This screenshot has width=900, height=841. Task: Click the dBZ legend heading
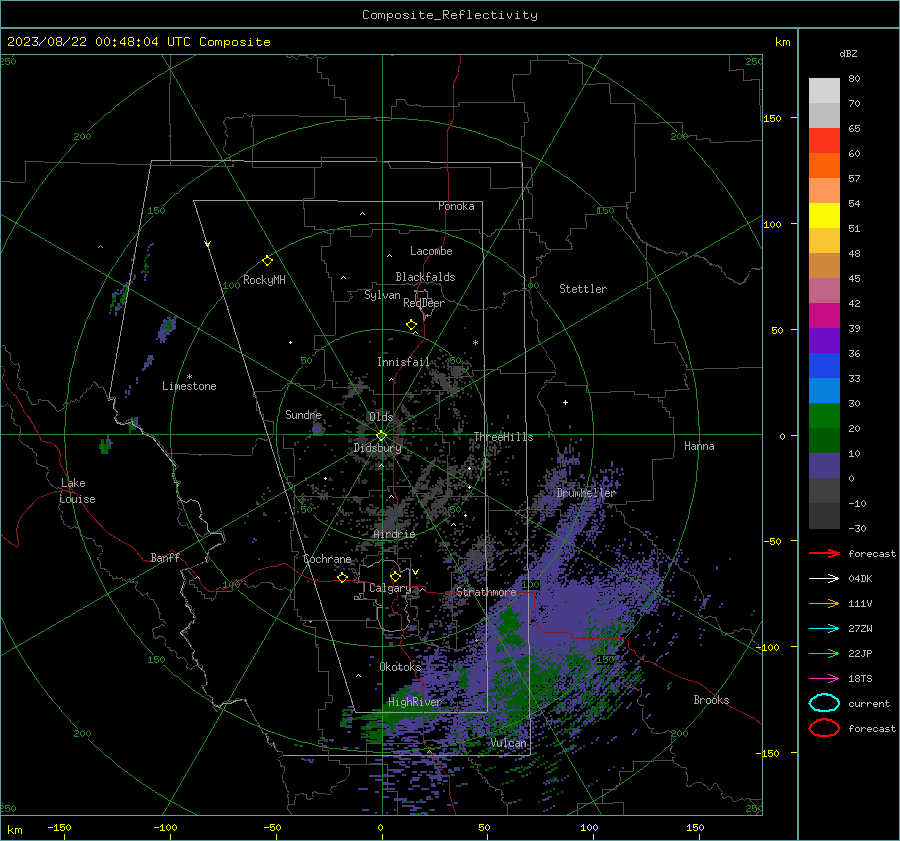coord(848,53)
